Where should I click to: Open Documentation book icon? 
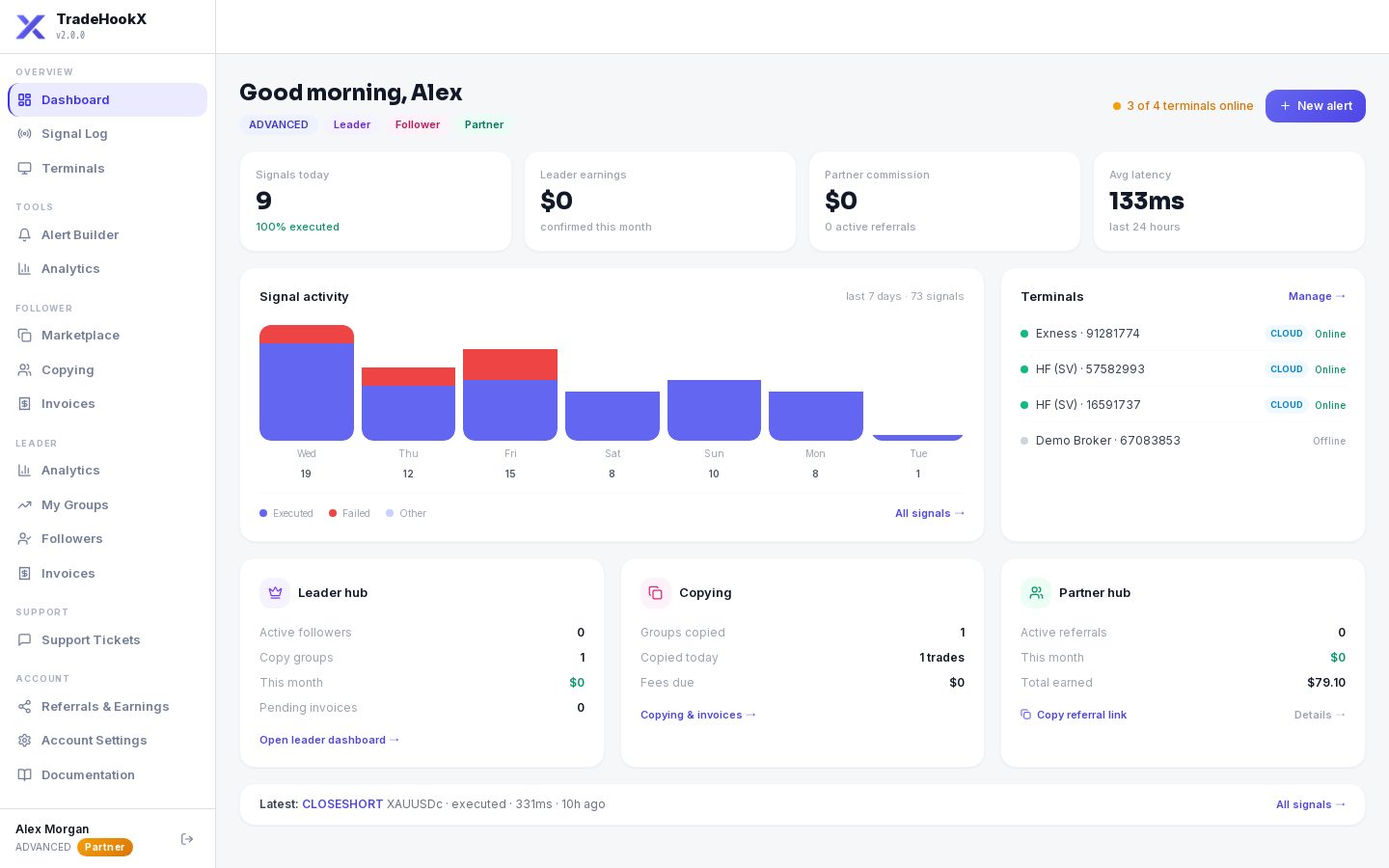pos(25,775)
